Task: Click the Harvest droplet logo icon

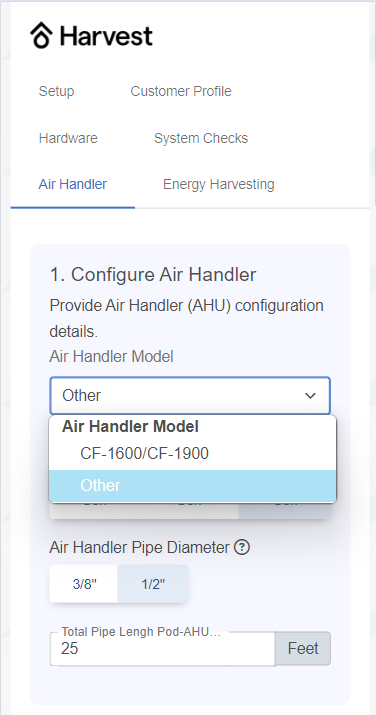Action: [41, 36]
